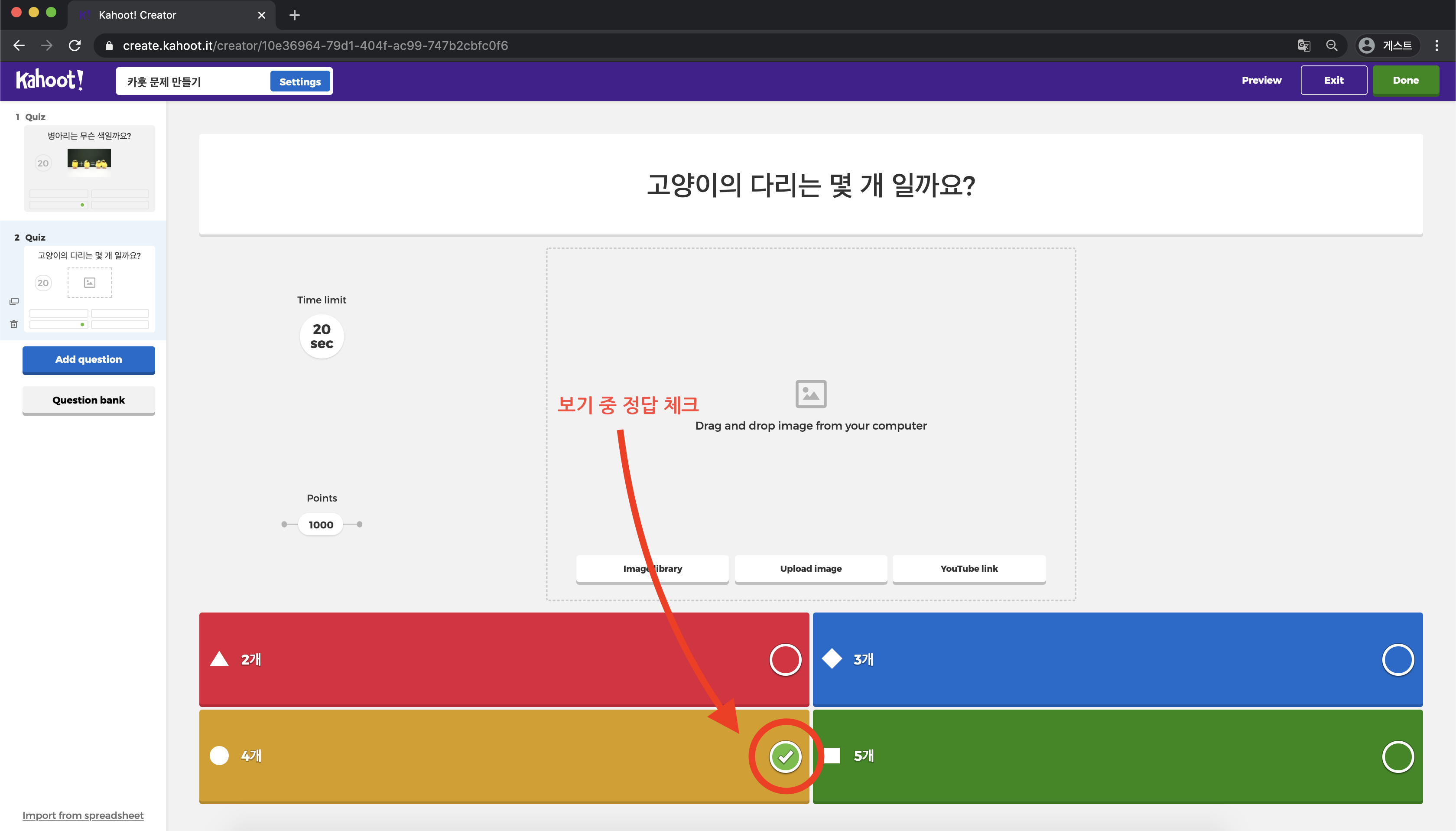
Task: Click the Google Translate icon in address bar
Action: [x=1303, y=46]
